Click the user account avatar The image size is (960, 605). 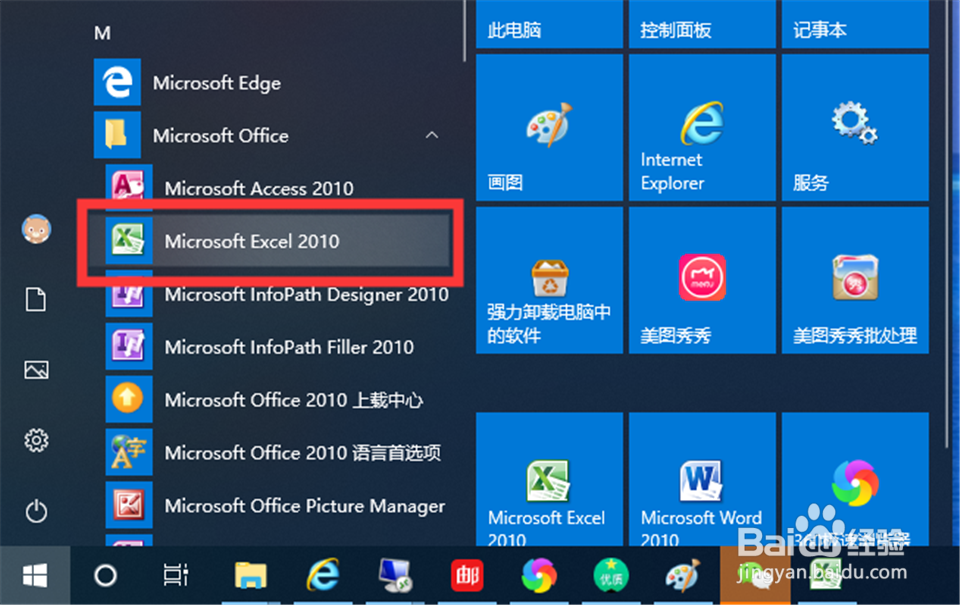pyautogui.click(x=36, y=229)
